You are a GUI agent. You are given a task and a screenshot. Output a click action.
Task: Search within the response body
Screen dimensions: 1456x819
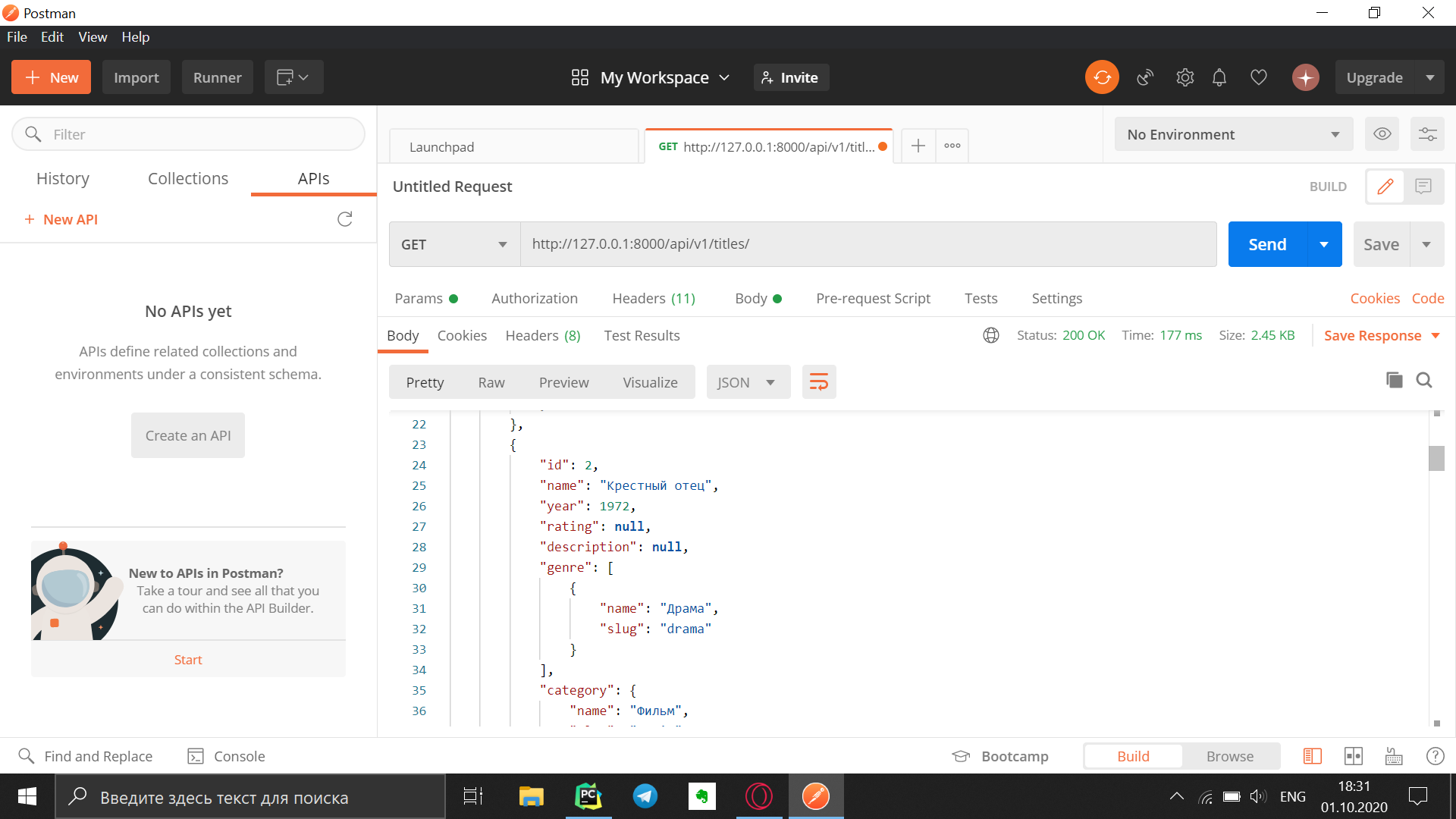(x=1424, y=381)
